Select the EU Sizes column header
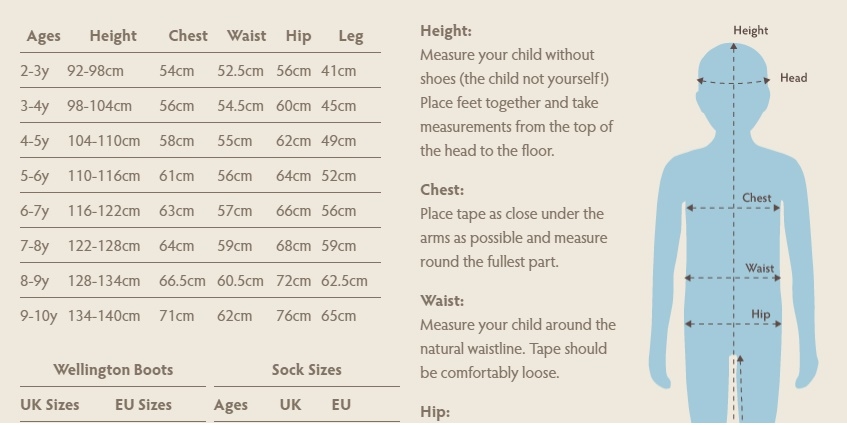 [x=143, y=405]
